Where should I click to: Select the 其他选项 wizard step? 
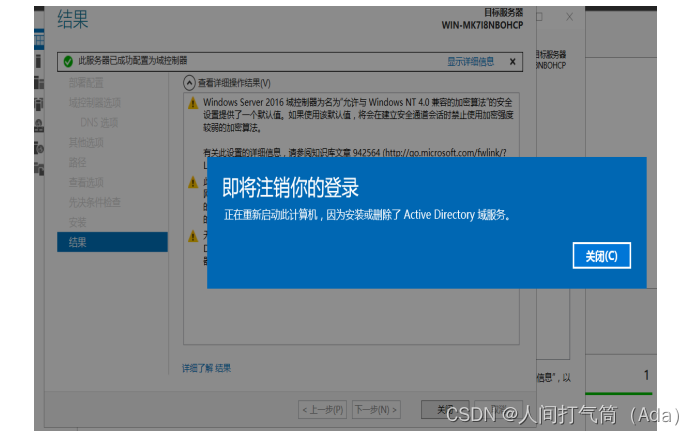[x=86, y=143]
